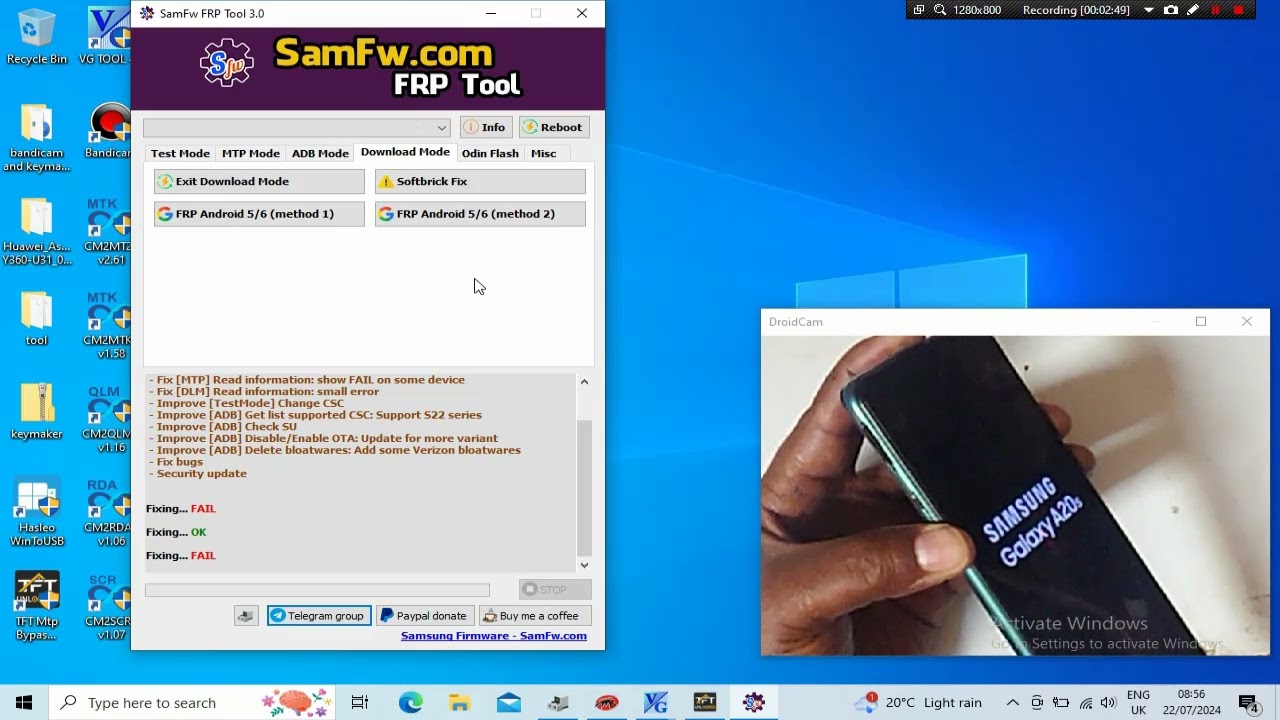Click the taskbar search box
The image size is (1280, 720).
coord(191,703)
